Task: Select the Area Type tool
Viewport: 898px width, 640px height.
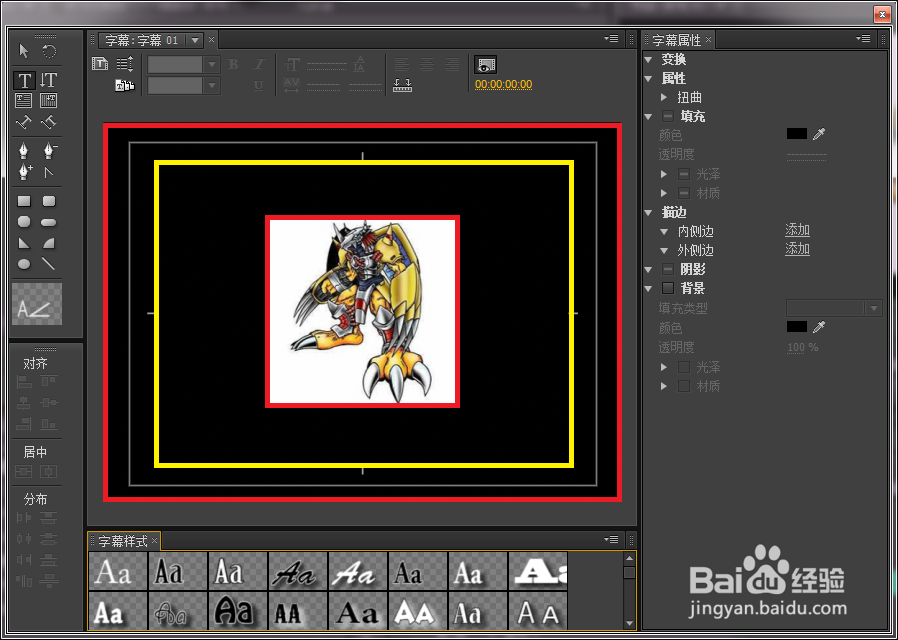Action: 23,101
